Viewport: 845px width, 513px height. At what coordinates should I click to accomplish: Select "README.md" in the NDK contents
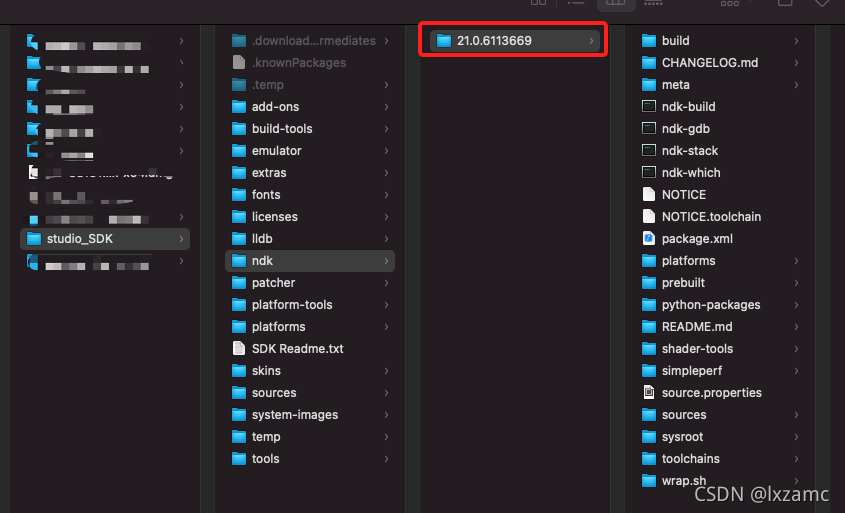(697, 327)
